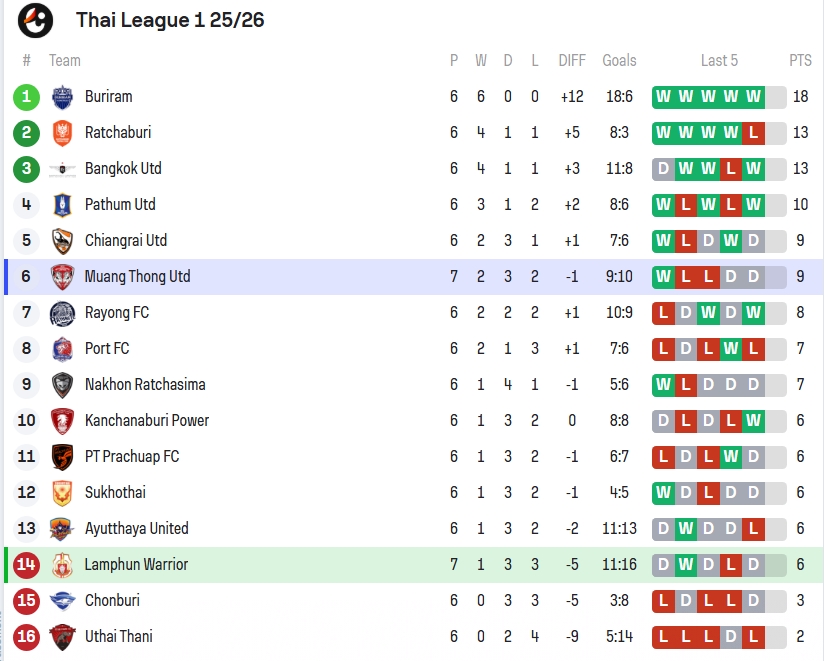Click the Port FC club crest

(62, 349)
